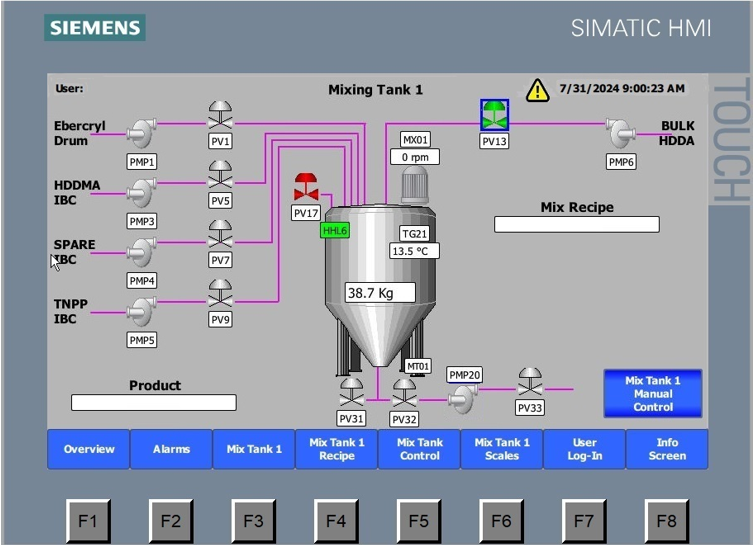Viewport: 753px width, 545px height.
Task: Open the Alarms screen tab
Action: coord(171,449)
